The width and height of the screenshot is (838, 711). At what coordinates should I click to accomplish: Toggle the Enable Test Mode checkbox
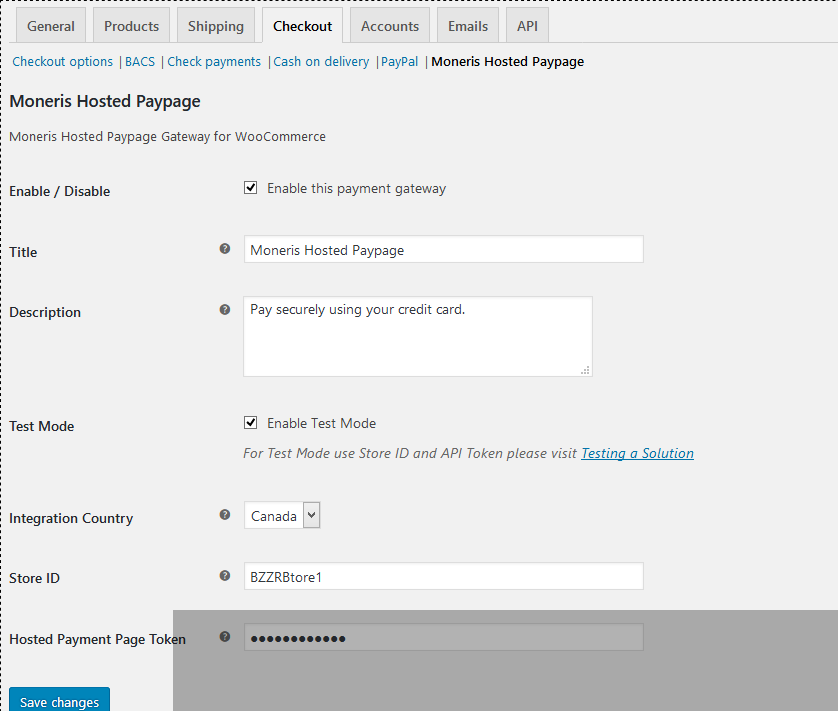click(251, 423)
